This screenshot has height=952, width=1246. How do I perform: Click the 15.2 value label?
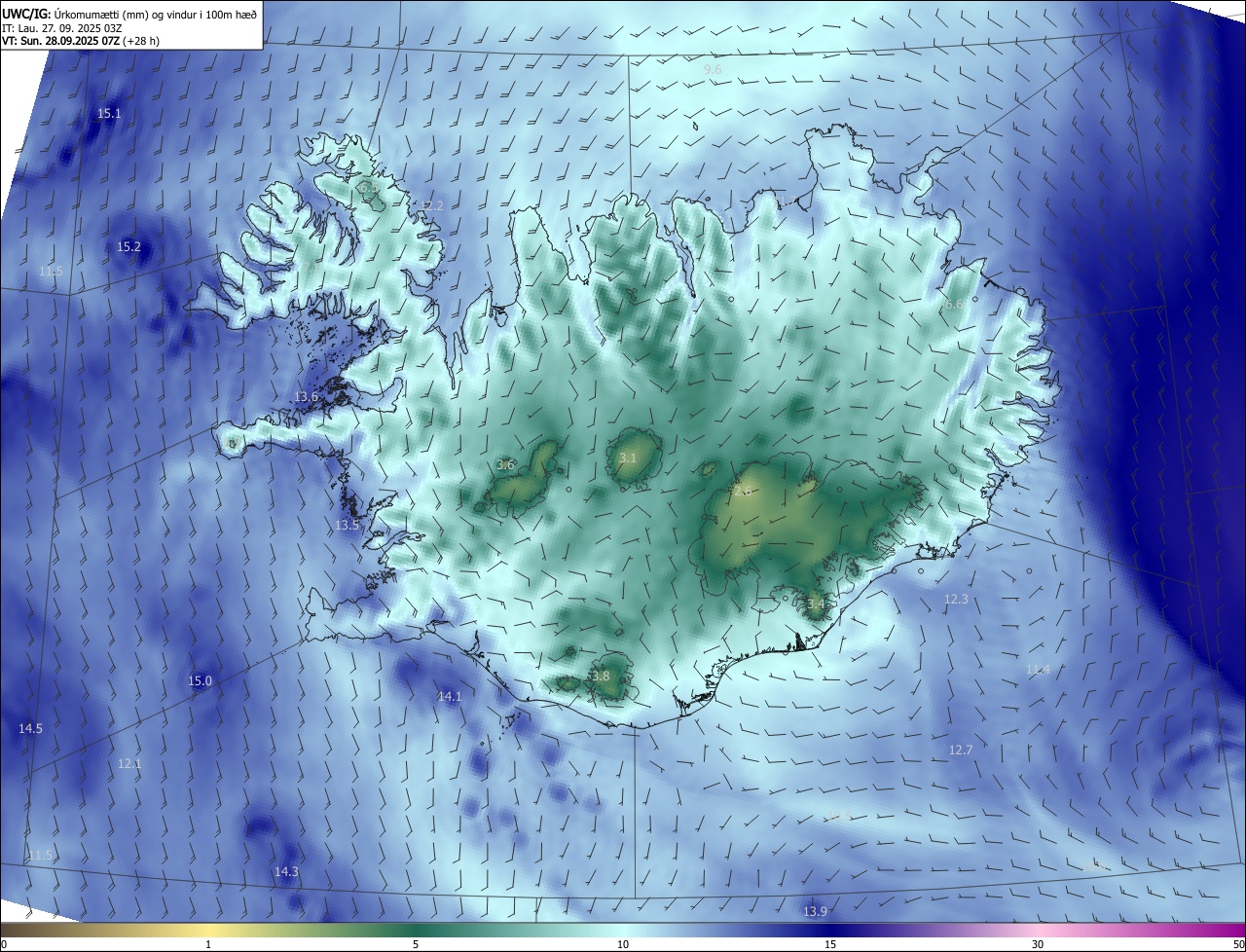click(x=128, y=247)
